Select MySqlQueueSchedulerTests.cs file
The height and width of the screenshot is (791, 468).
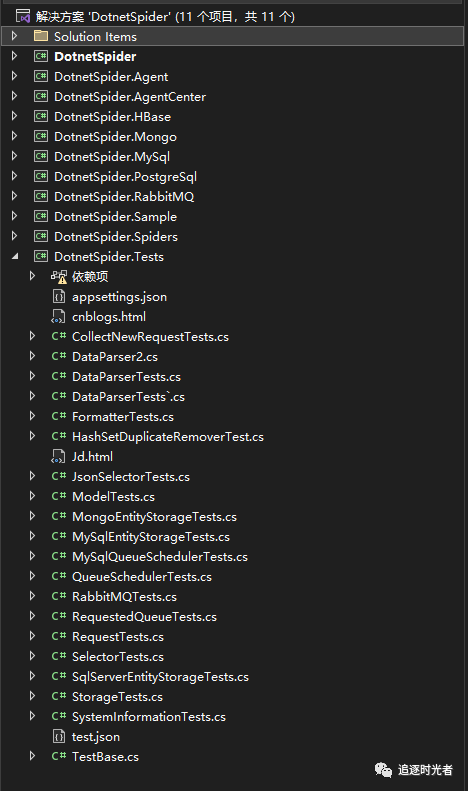point(160,557)
